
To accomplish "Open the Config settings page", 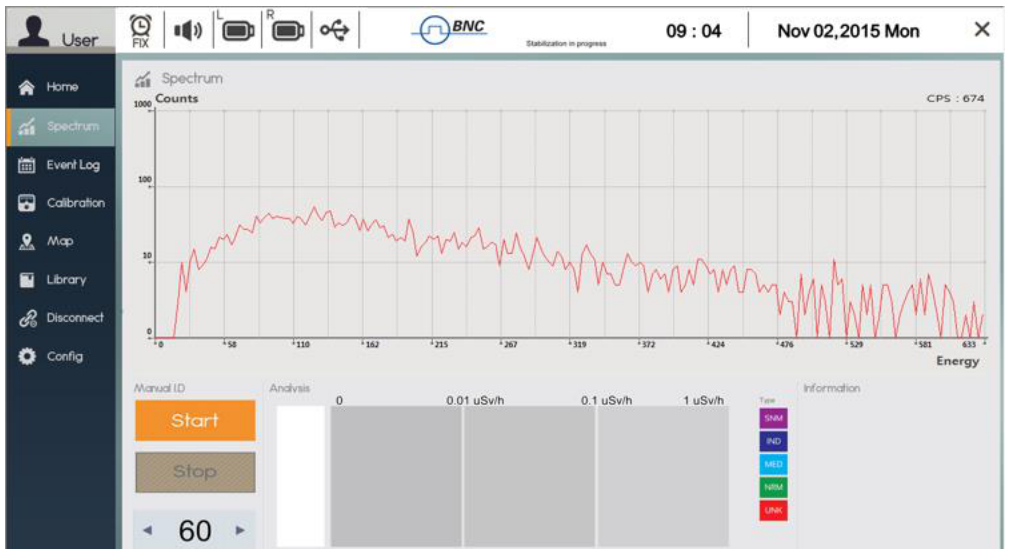I will (x=61, y=356).
